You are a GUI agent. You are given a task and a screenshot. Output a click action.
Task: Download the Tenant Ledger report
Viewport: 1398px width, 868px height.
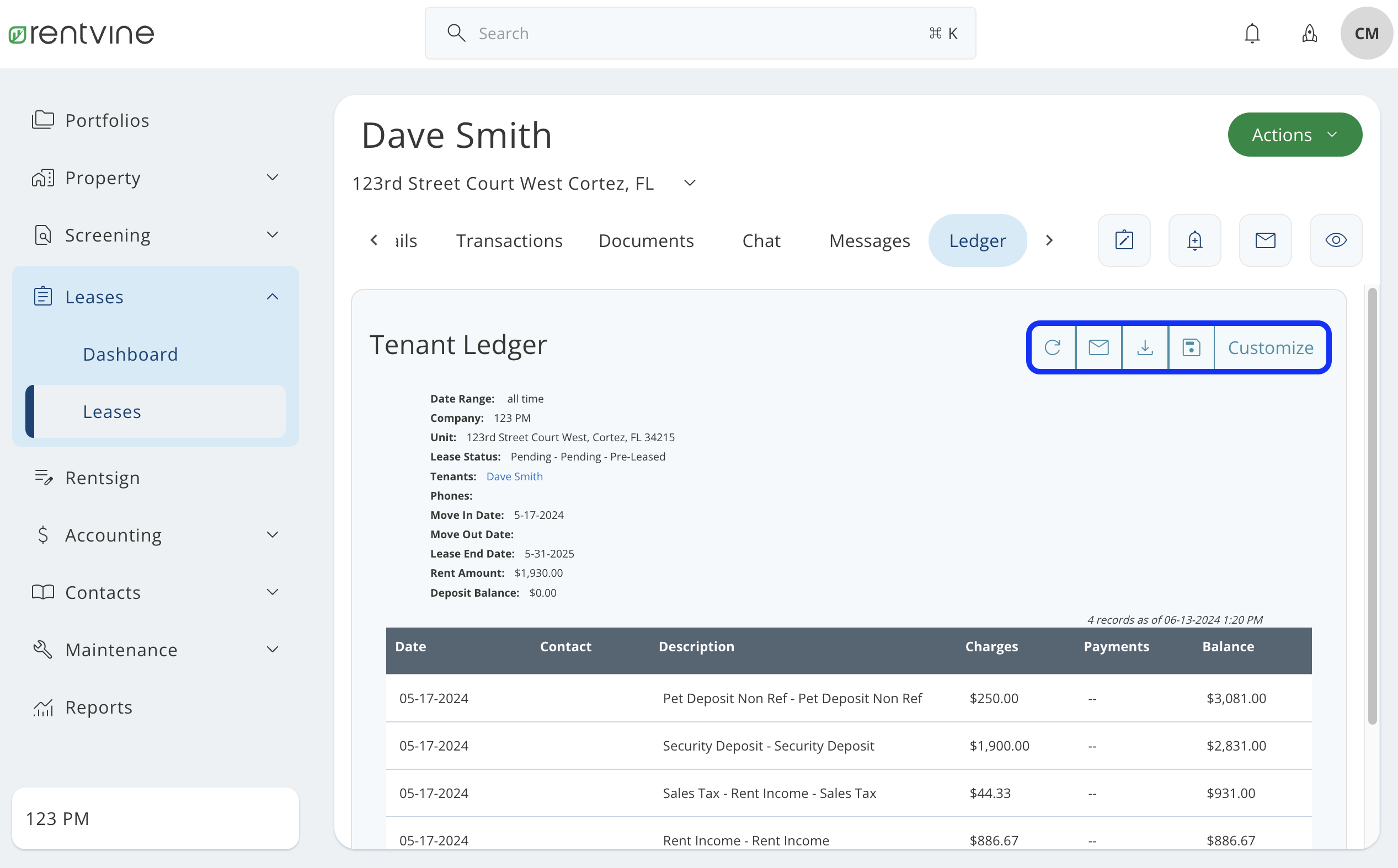coord(1145,347)
